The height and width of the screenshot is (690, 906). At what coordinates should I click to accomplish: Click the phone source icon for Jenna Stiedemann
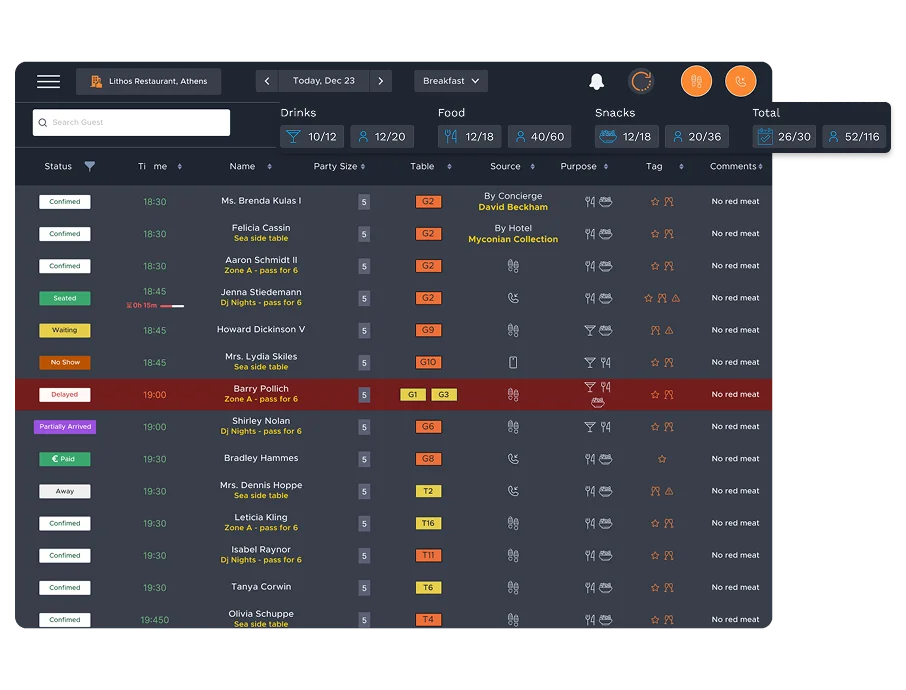point(513,298)
